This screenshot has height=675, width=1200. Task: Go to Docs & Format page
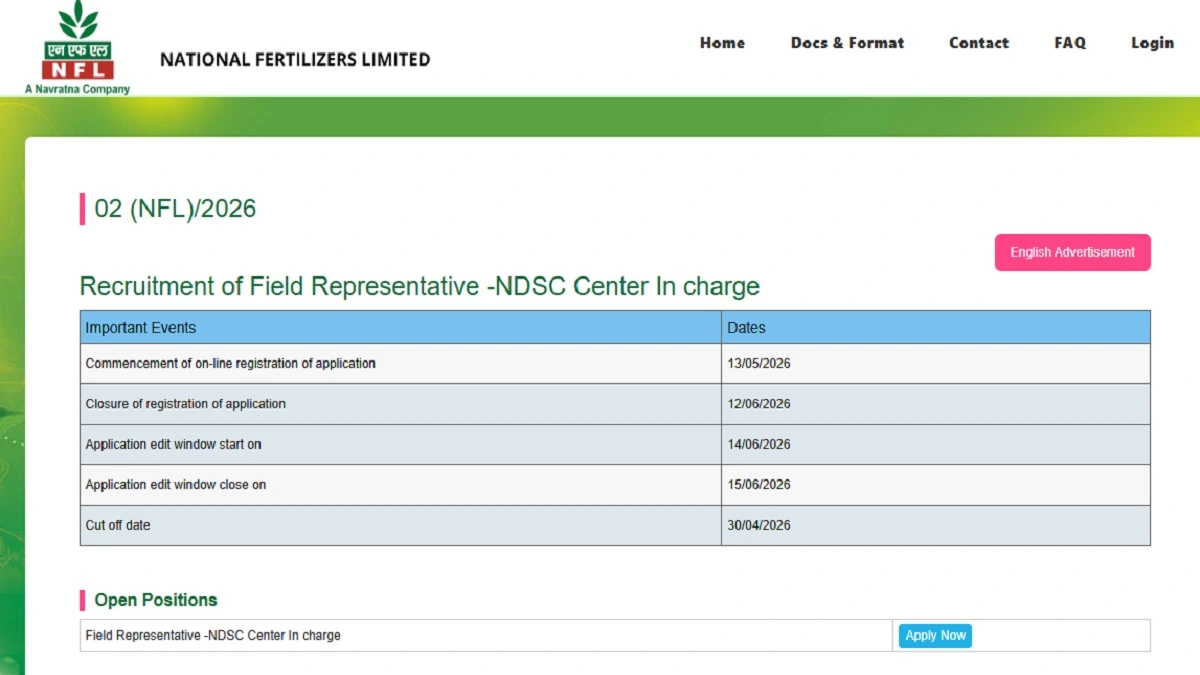pos(847,43)
